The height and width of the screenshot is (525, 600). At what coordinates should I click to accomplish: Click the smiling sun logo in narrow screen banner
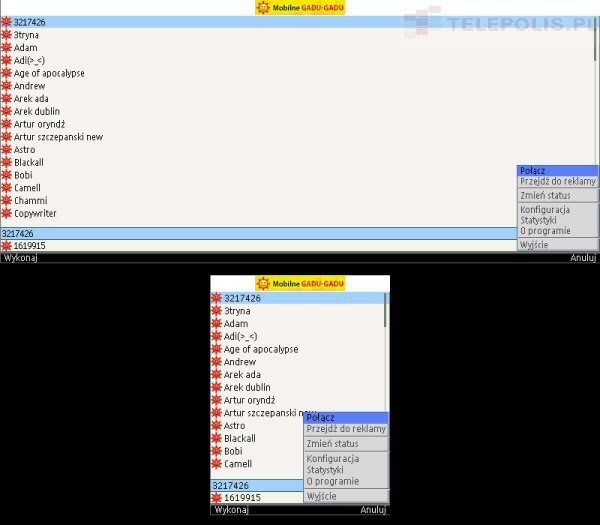[263, 284]
